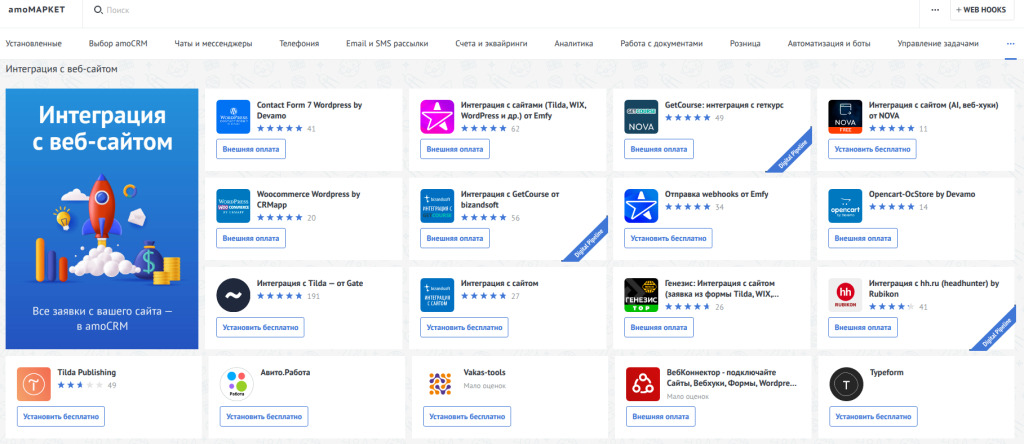Click Внешняя оплата under ВебКоннектор
Viewport: 1024px width, 444px height.
tap(661, 416)
